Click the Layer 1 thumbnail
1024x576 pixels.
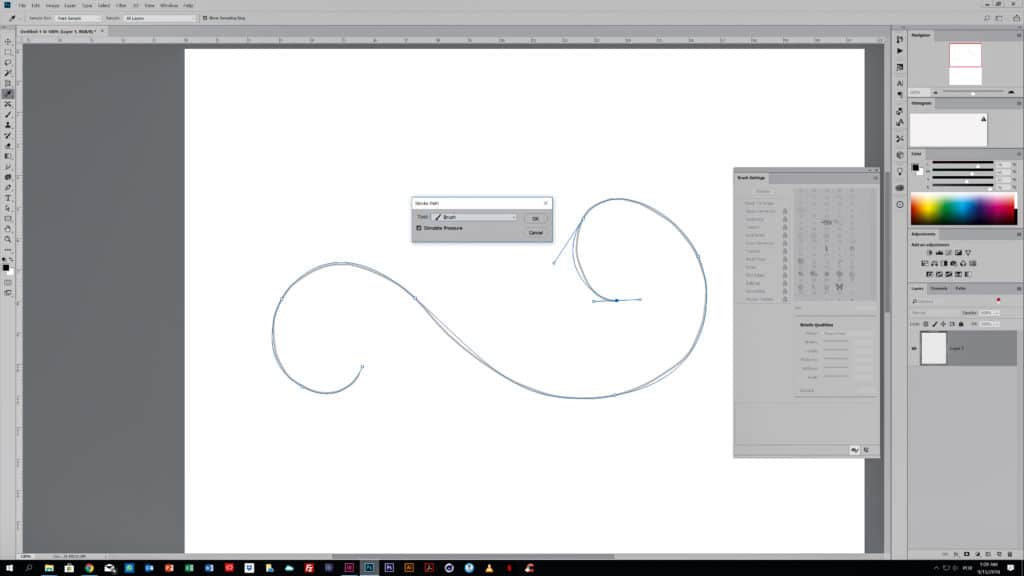pyautogui.click(x=933, y=348)
